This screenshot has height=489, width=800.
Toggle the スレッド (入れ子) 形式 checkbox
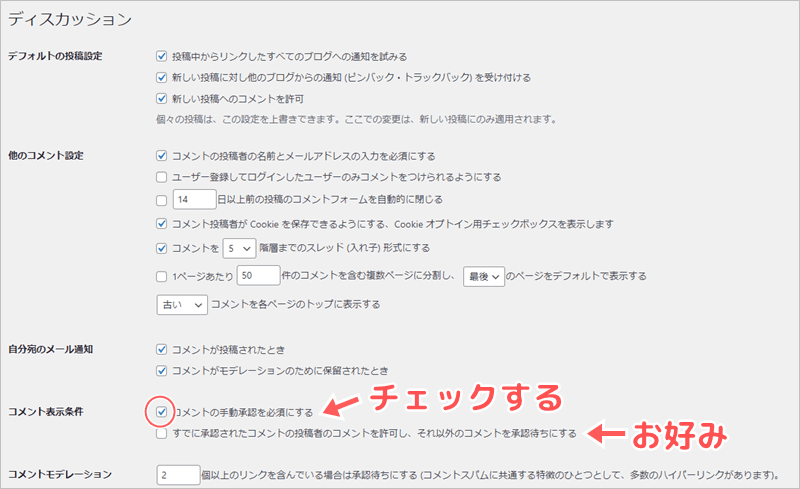point(163,248)
